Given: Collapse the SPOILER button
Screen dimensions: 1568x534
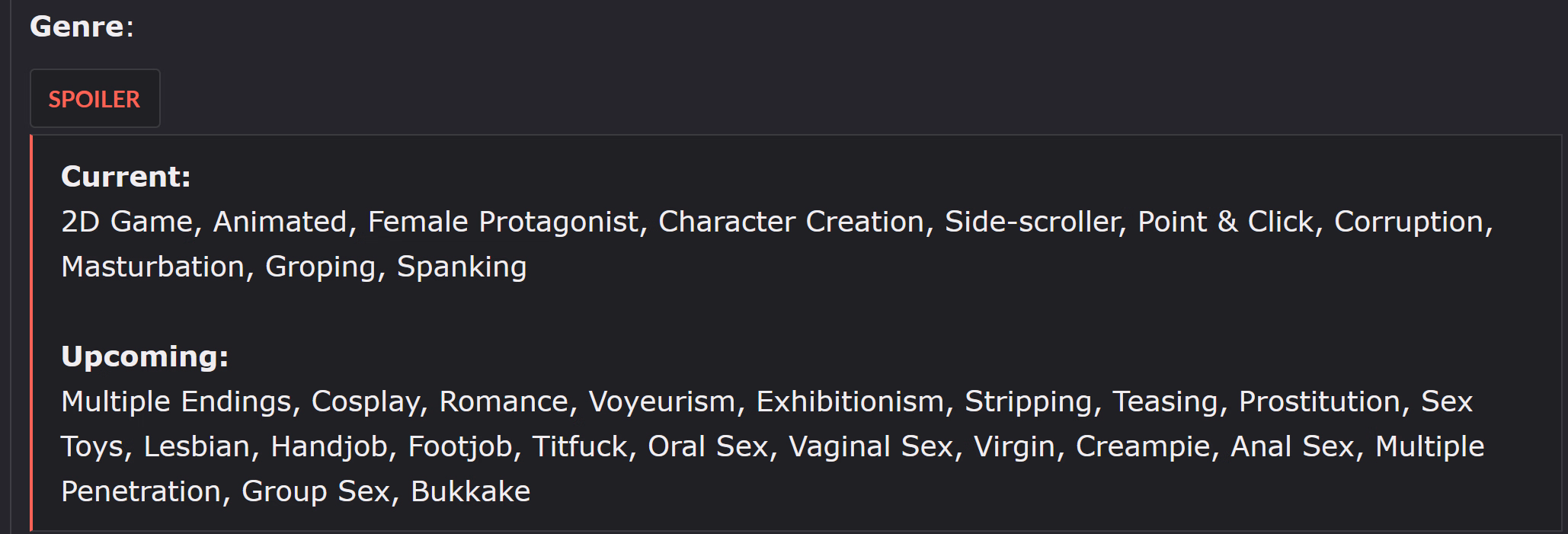Looking at the screenshot, I should point(94,99).
